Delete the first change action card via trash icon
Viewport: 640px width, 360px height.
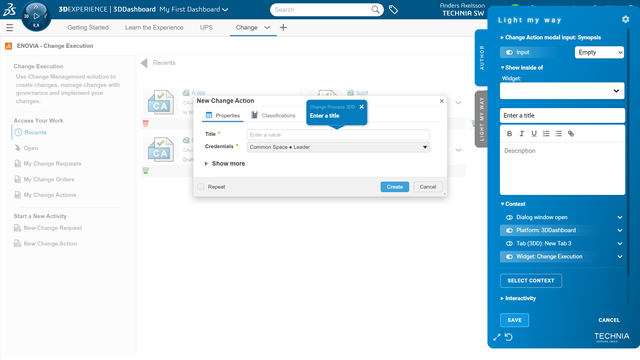(146, 123)
